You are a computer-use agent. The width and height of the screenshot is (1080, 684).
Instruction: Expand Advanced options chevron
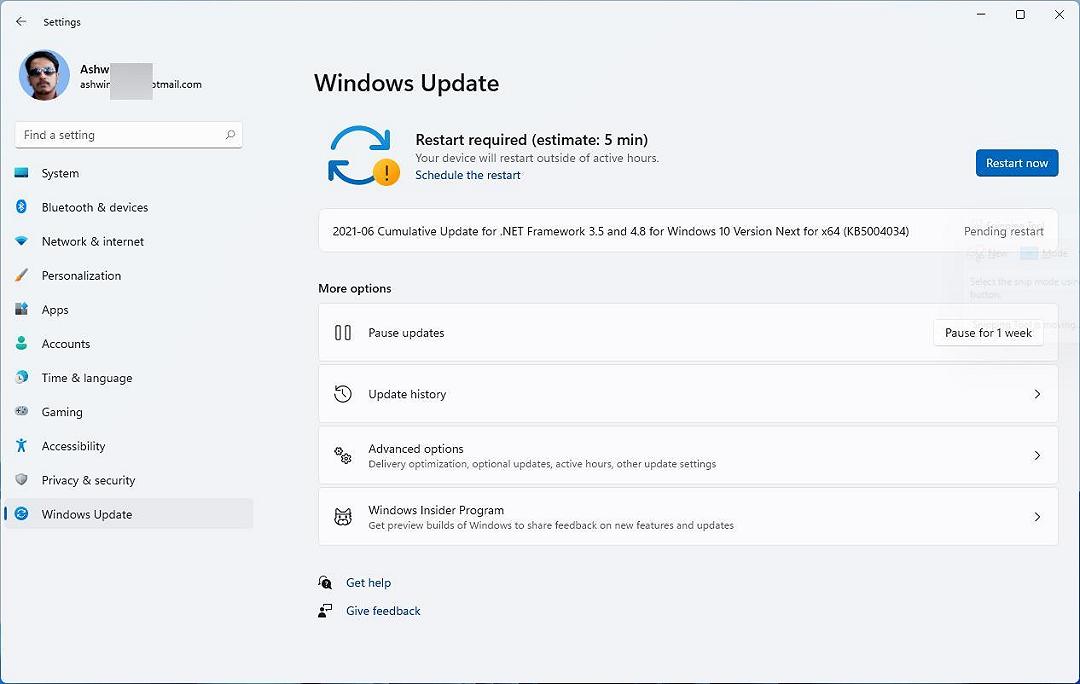(x=1037, y=455)
